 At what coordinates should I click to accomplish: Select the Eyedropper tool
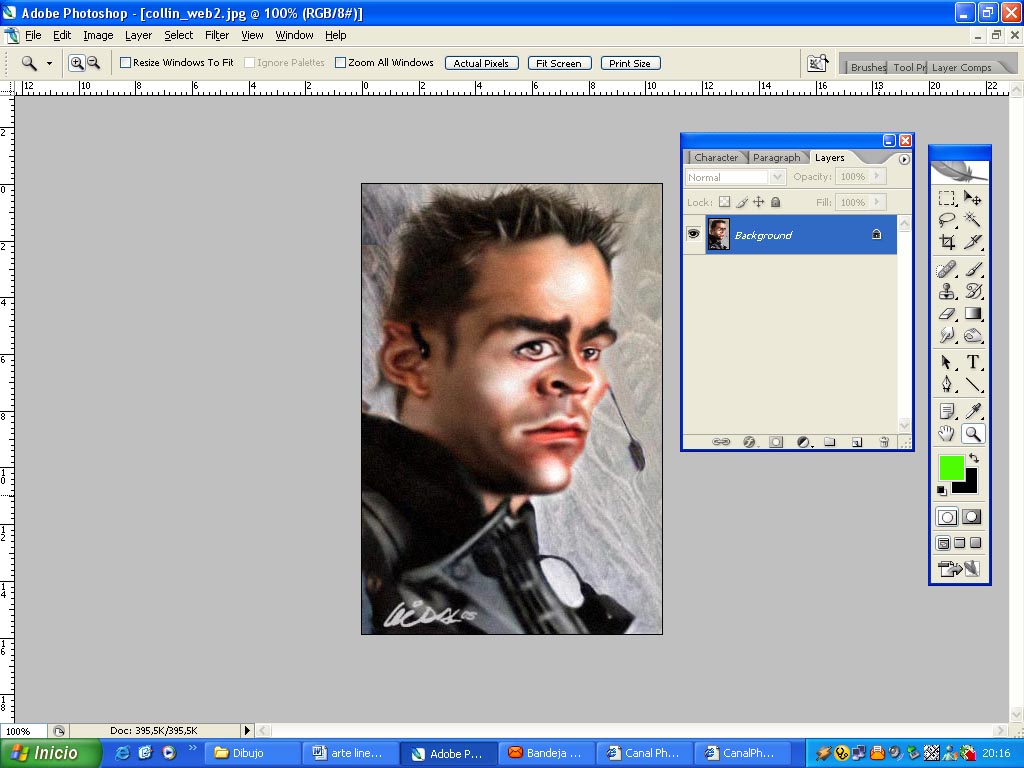tap(972, 411)
